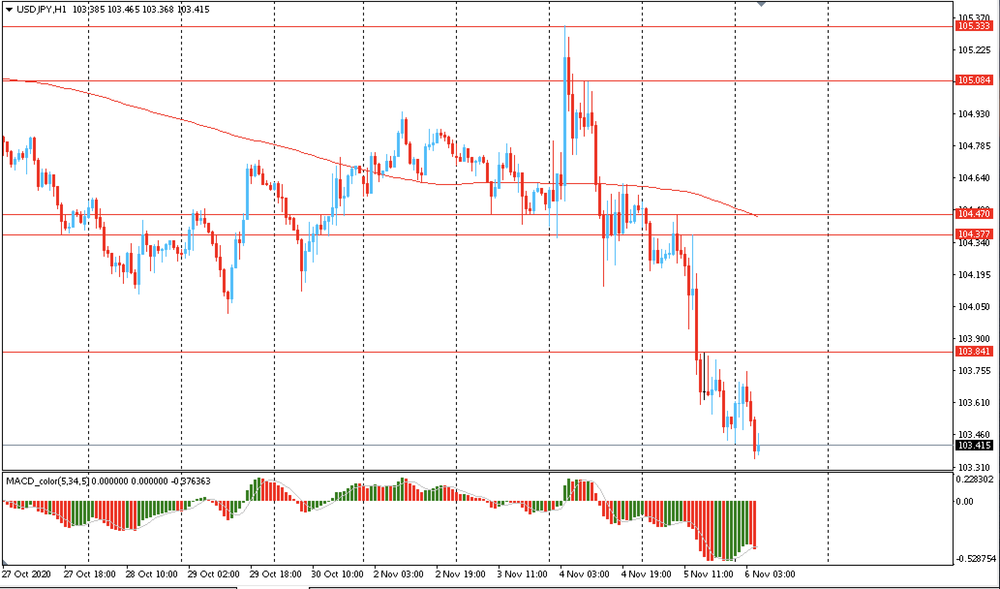
Task: Click the 104.195 price scale value
Action: tap(974, 275)
